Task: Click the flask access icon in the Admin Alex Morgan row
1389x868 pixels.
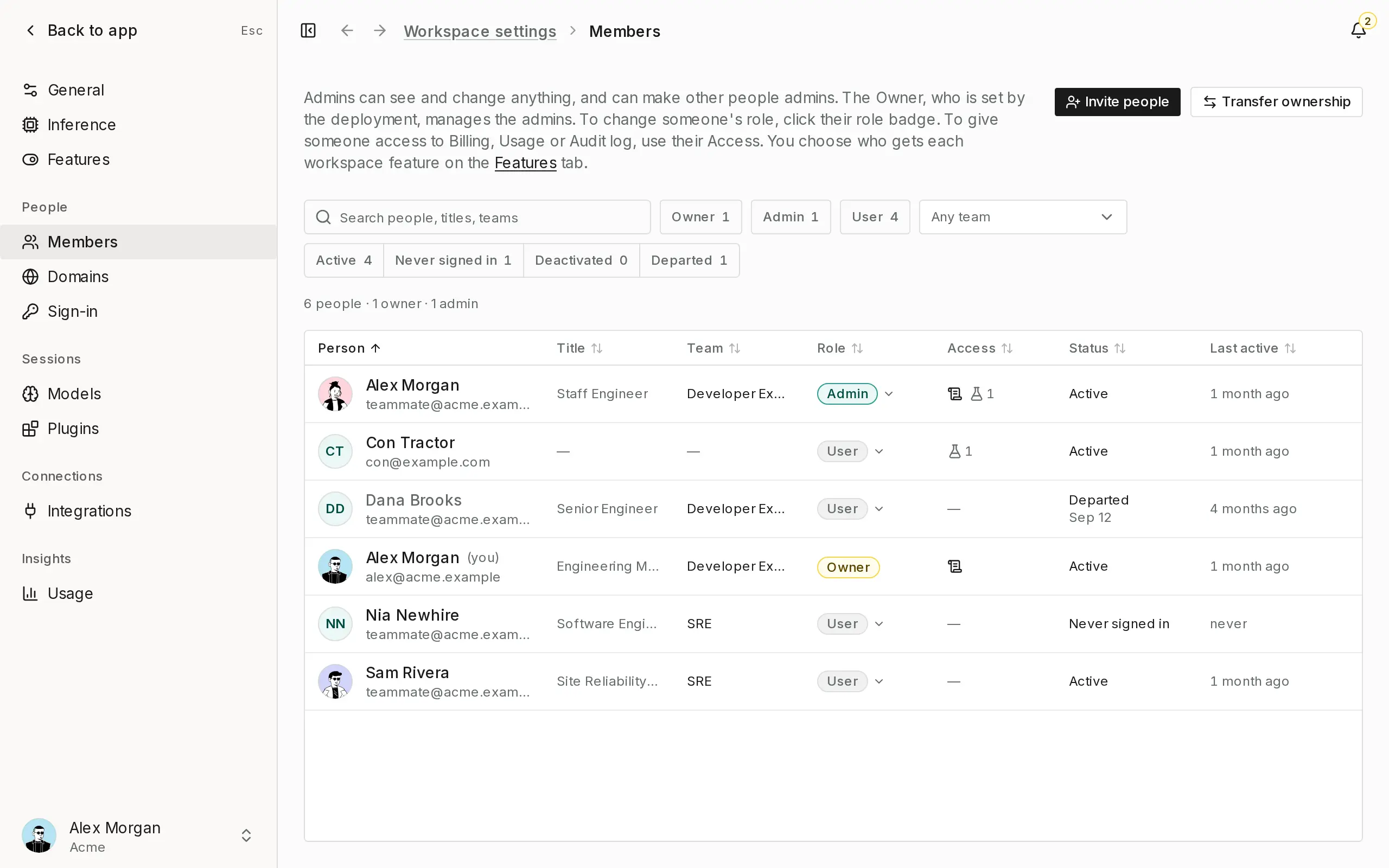Action: pos(976,394)
